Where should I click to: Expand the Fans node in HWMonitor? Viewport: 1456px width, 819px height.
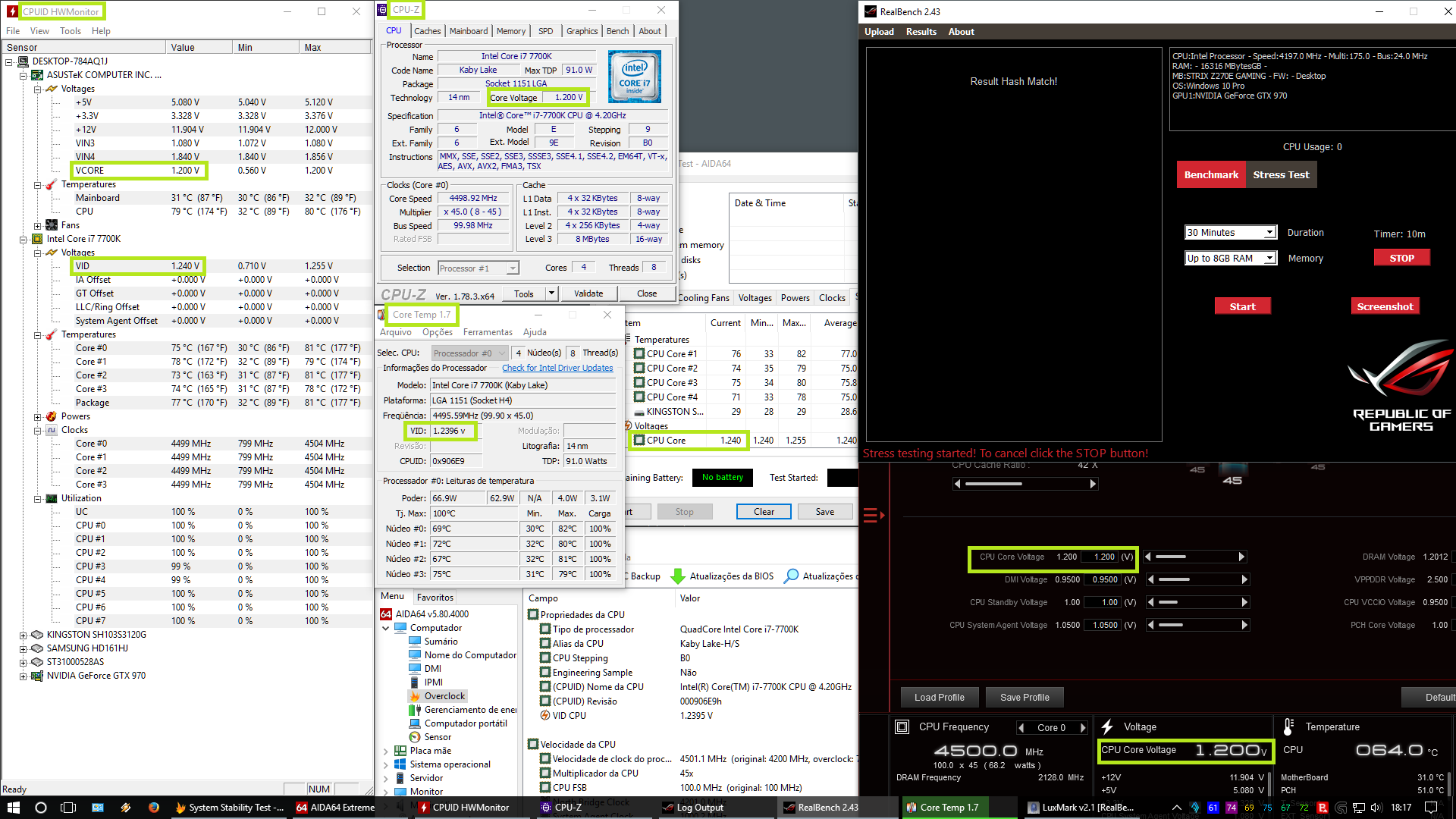[37, 225]
